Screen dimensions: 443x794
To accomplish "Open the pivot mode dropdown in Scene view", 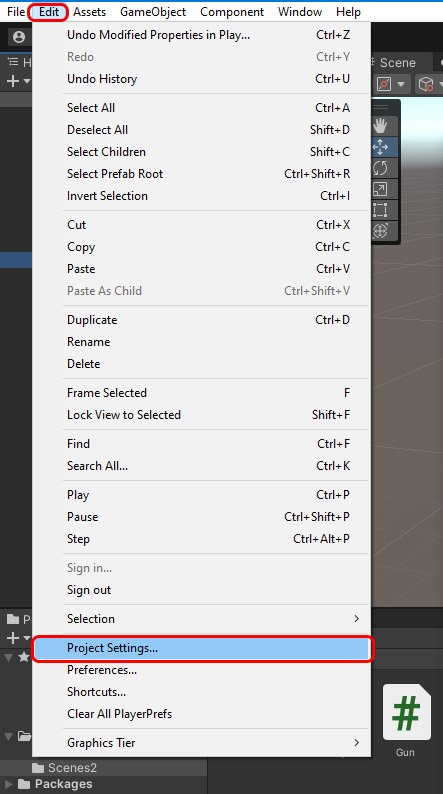I will (x=391, y=84).
